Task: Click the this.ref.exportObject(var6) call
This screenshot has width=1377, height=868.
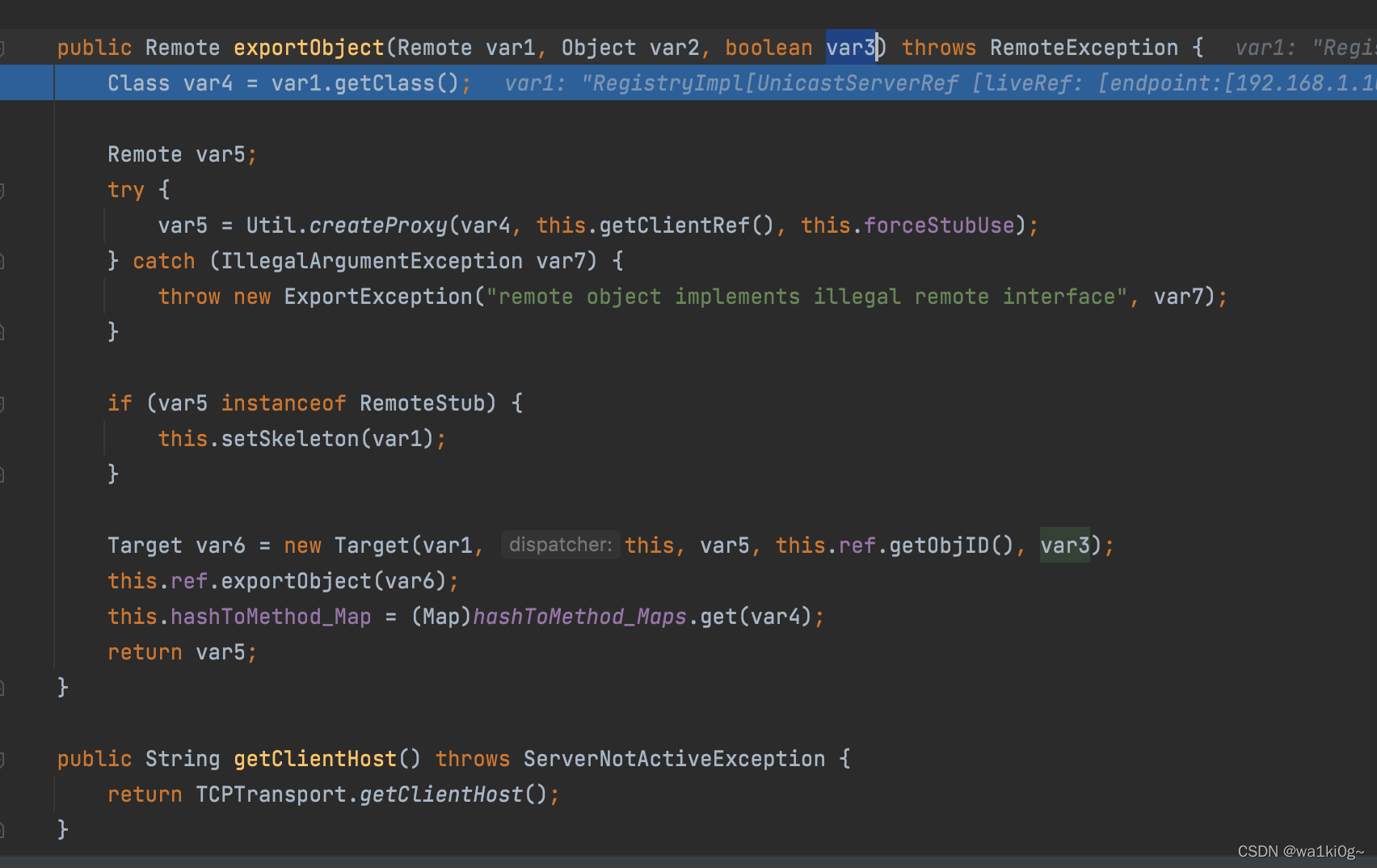Action: click(277, 581)
